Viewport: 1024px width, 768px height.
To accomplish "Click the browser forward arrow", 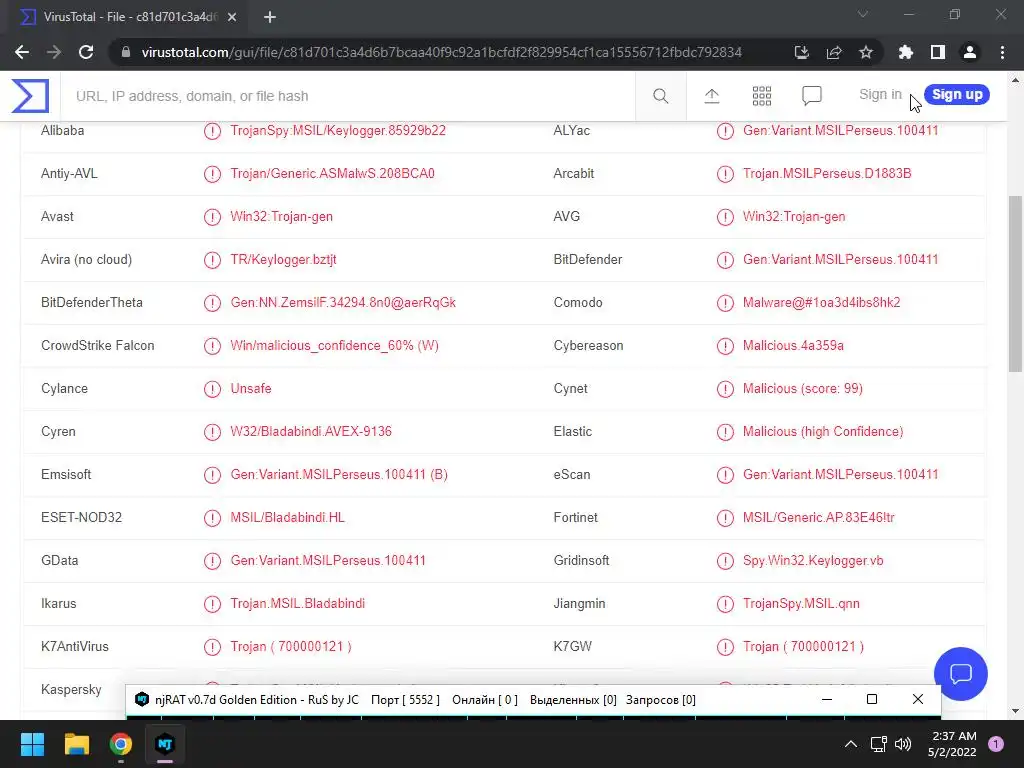I will [x=54, y=52].
